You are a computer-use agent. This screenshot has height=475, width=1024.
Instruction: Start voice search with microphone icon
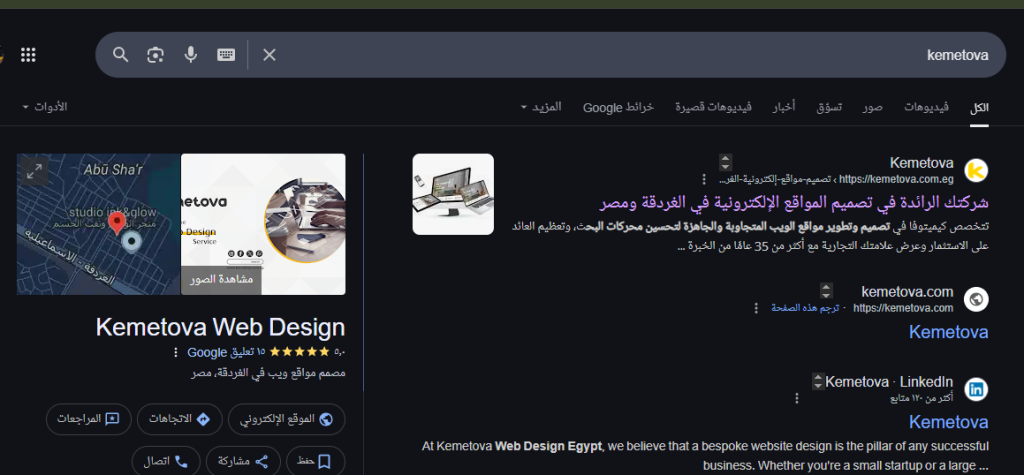coord(191,55)
